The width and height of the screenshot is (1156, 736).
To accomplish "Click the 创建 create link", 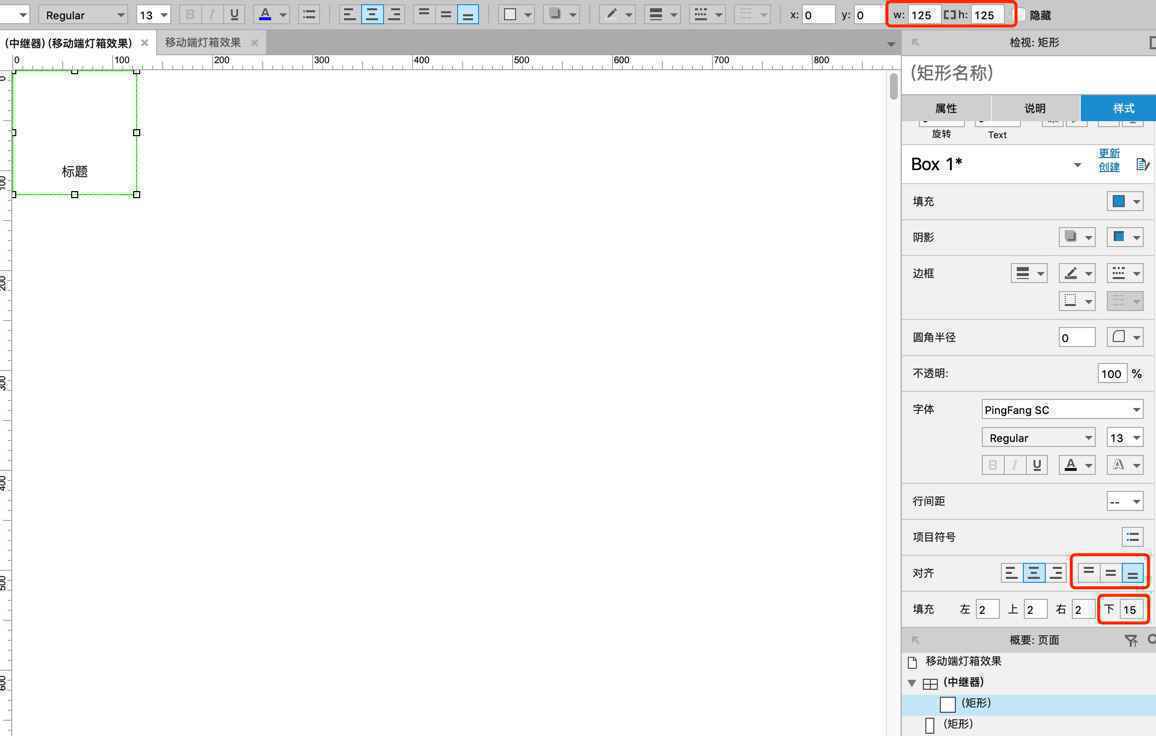I will coord(1109,167).
